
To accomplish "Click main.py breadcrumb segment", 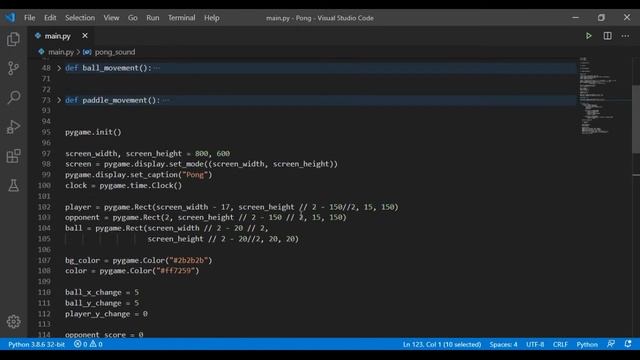I will [x=60, y=52].
